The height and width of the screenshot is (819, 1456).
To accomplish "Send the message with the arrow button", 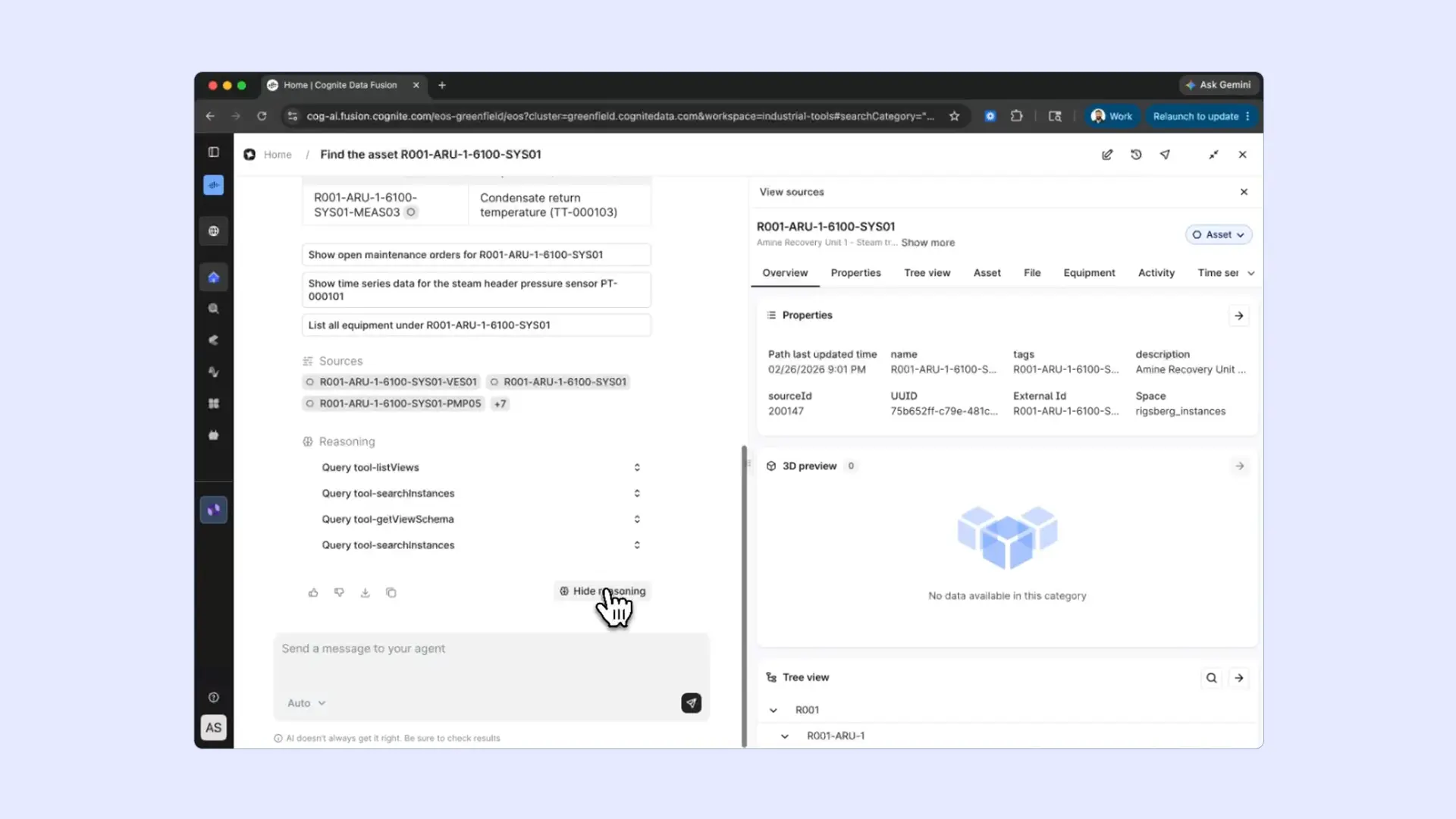I will [x=691, y=704].
